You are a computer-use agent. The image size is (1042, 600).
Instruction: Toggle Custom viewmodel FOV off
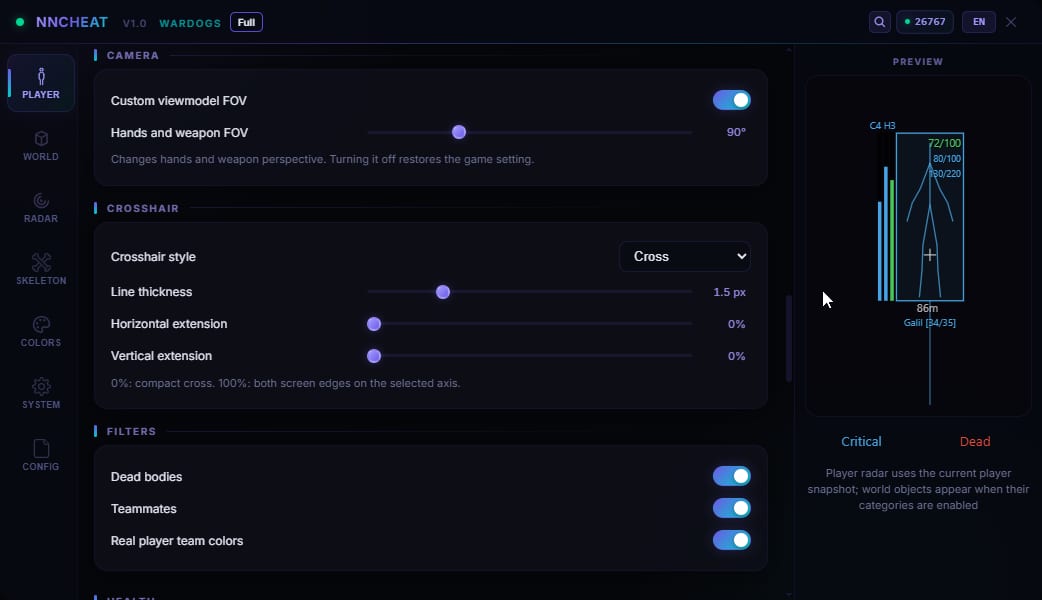[732, 100]
